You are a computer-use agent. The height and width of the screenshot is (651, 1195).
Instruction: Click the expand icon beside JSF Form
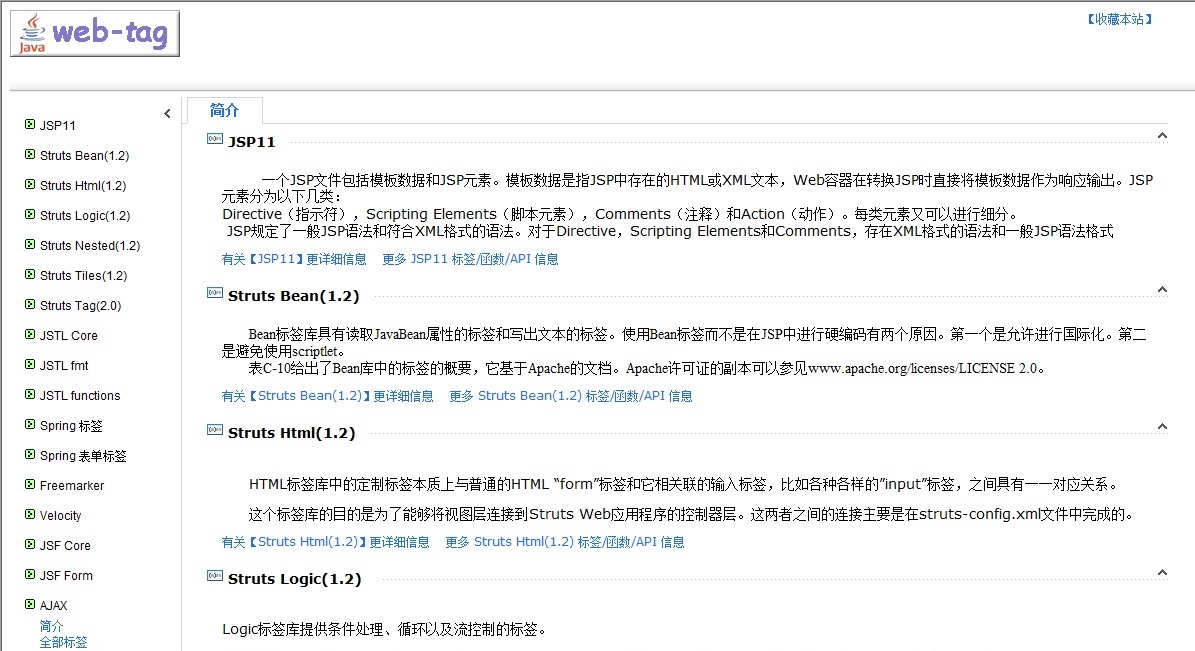[30, 574]
